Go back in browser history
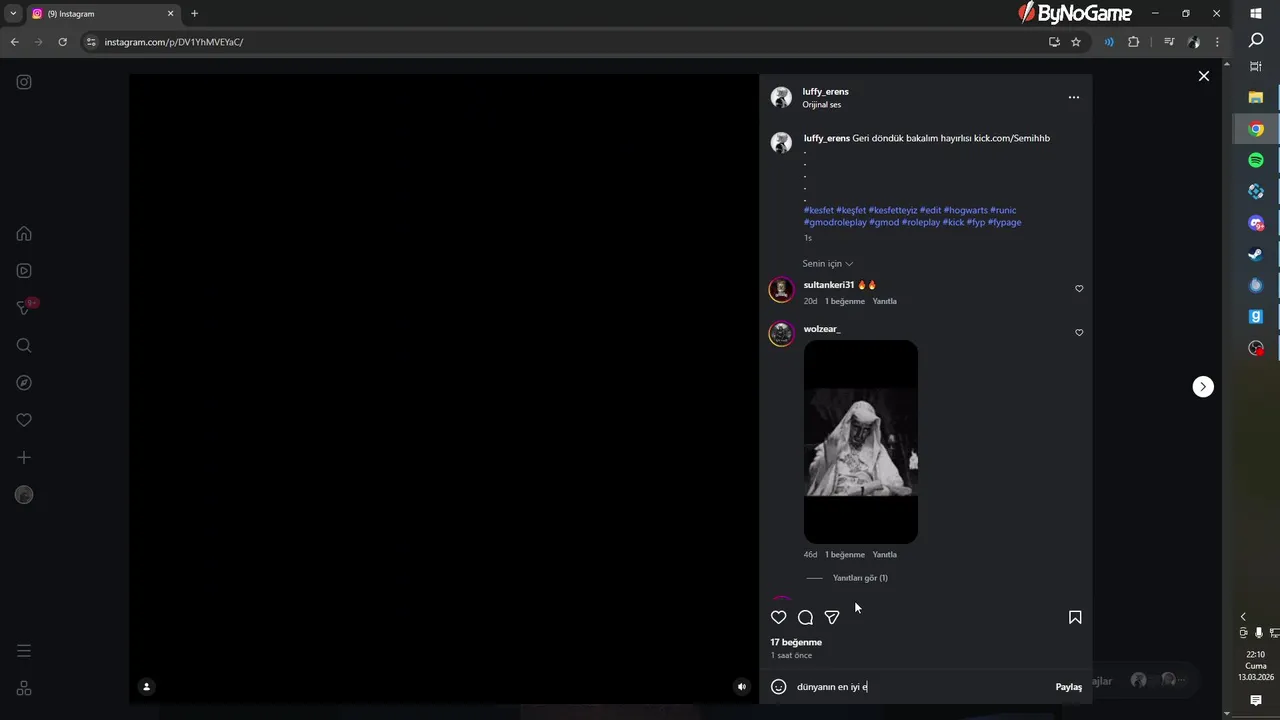Image resolution: width=1280 pixels, height=720 pixels. click(x=14, y=42)
